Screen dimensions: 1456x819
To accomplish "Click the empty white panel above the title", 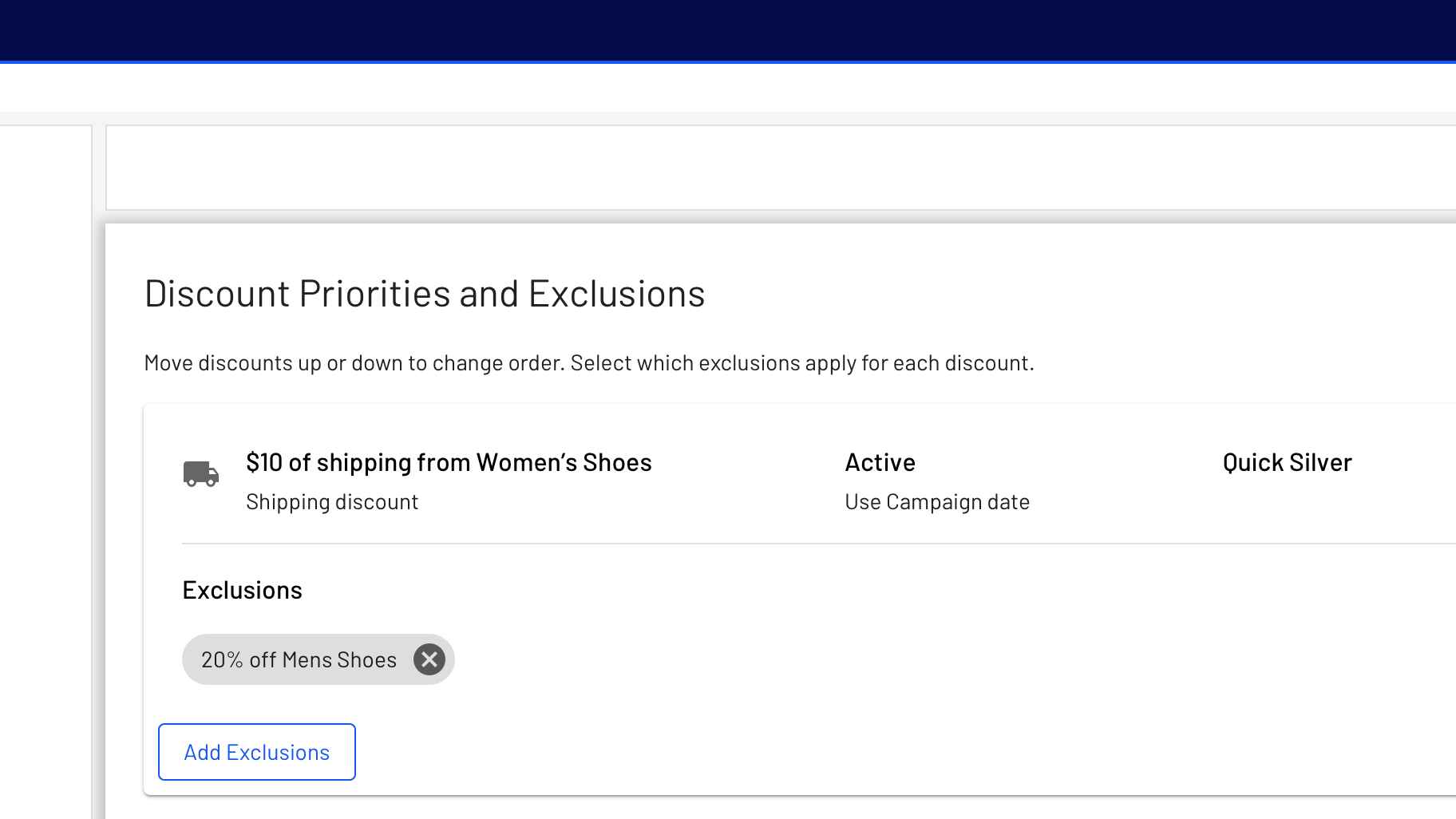I will (781, 168).
